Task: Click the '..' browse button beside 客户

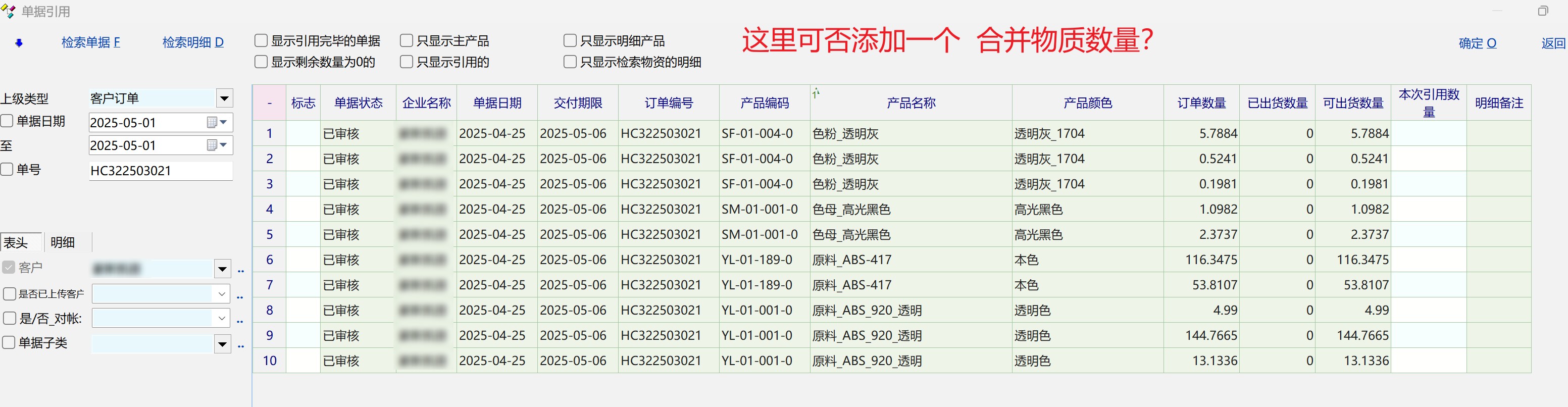Action: coord(240,270)
